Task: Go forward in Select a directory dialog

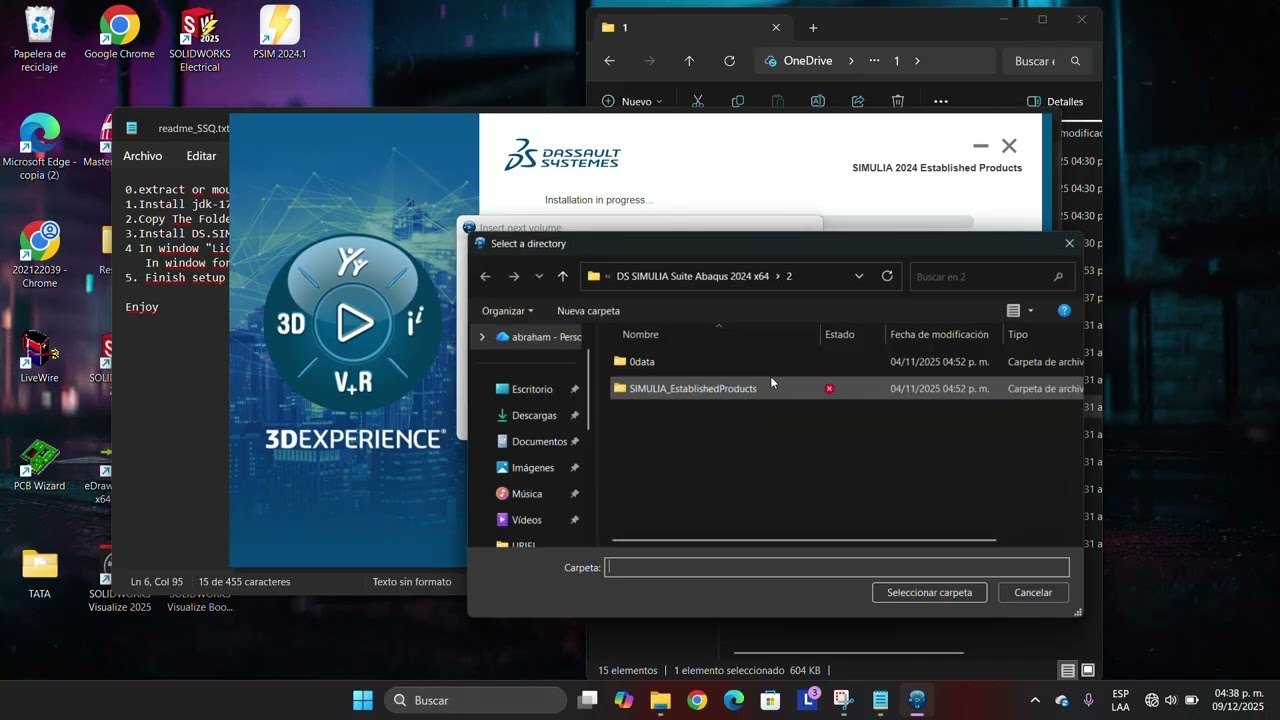Action: (x=514, y=277)
